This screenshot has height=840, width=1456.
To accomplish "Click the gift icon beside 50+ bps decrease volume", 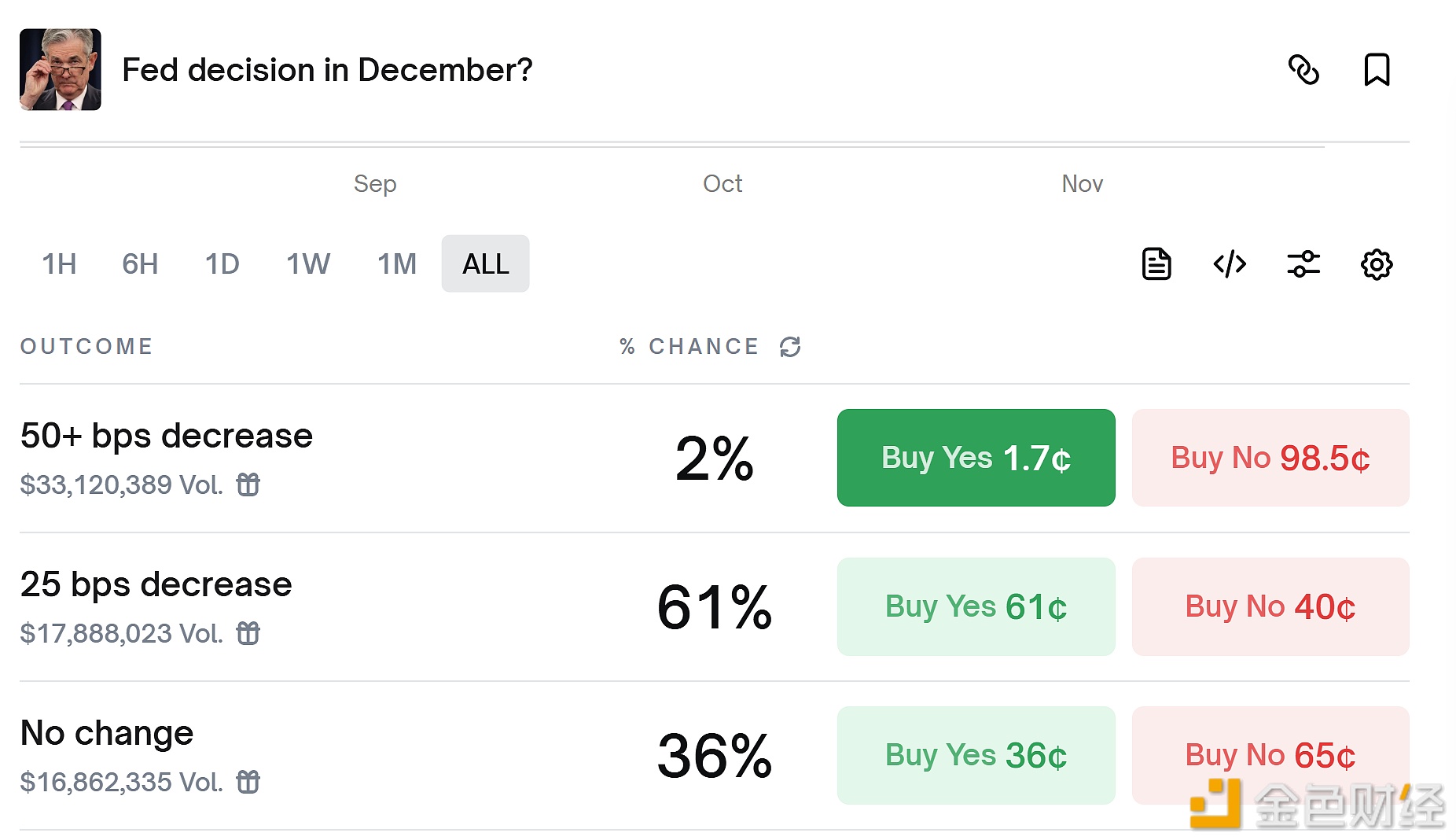I will 248,484.
